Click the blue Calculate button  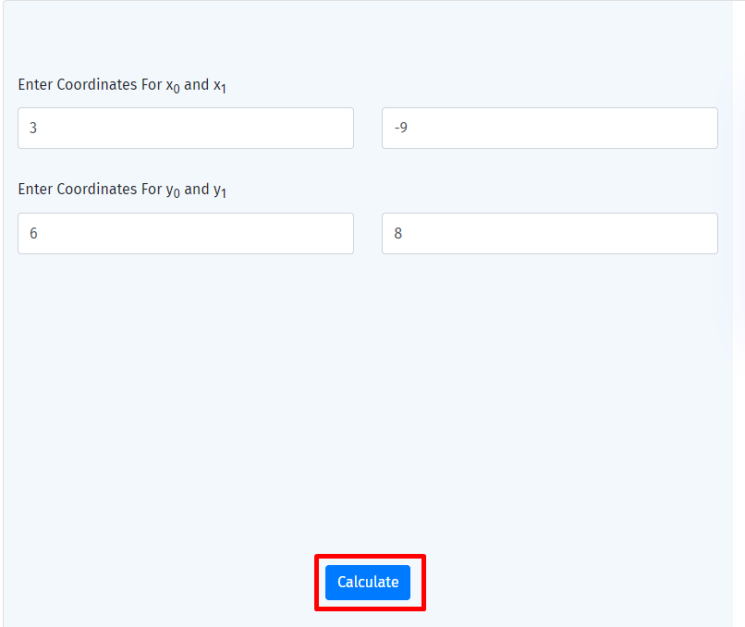368,582
